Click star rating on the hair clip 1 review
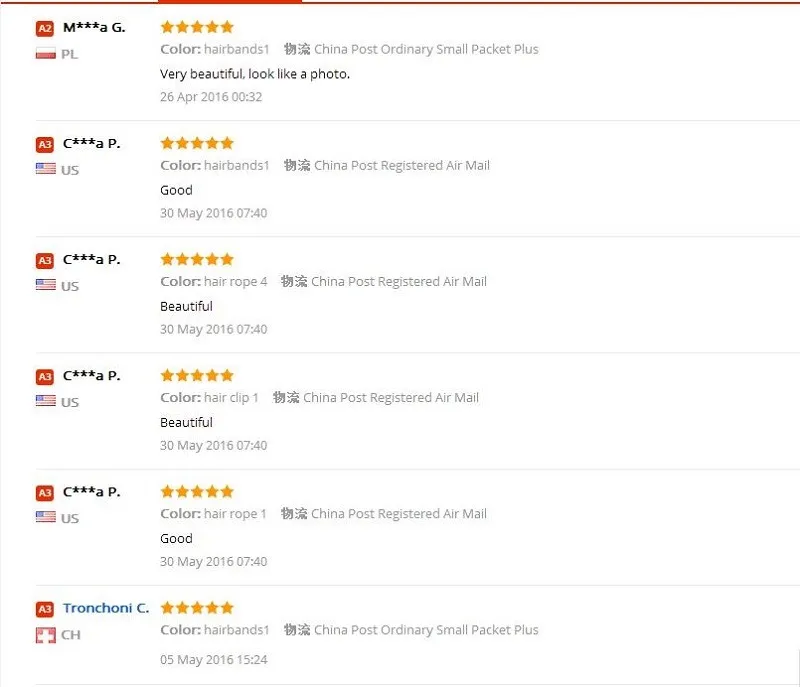Image resolution: width=800 pixels, height=687 pixels. click(x=197, y=376)
